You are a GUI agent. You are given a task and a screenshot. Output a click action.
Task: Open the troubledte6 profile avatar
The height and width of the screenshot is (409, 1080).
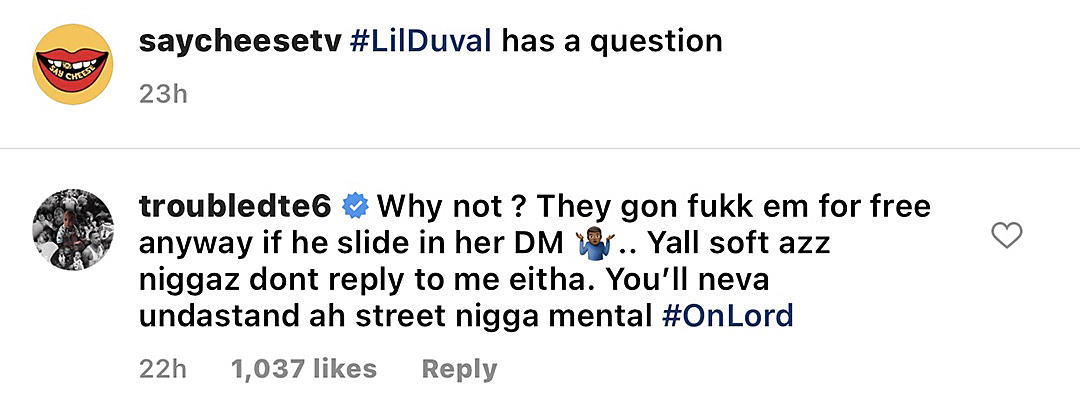pyautogui.click(x=73, y=229)
